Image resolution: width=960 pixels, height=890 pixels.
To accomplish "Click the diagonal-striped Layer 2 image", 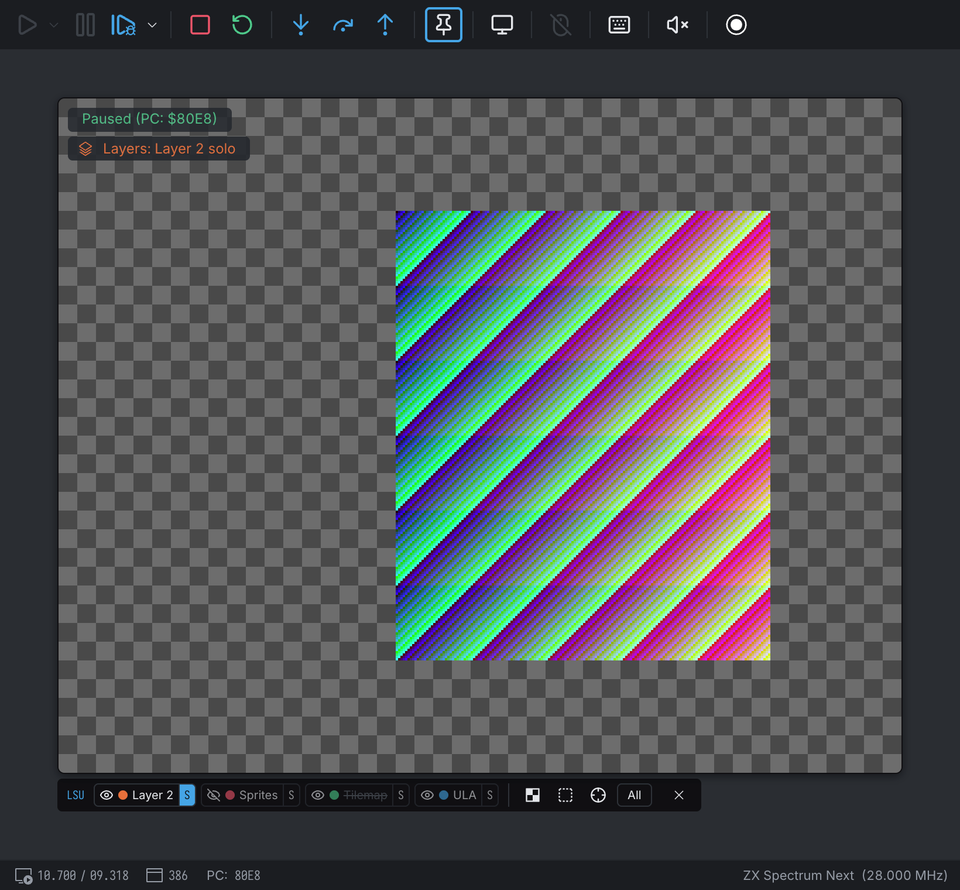I will [583, 435].
